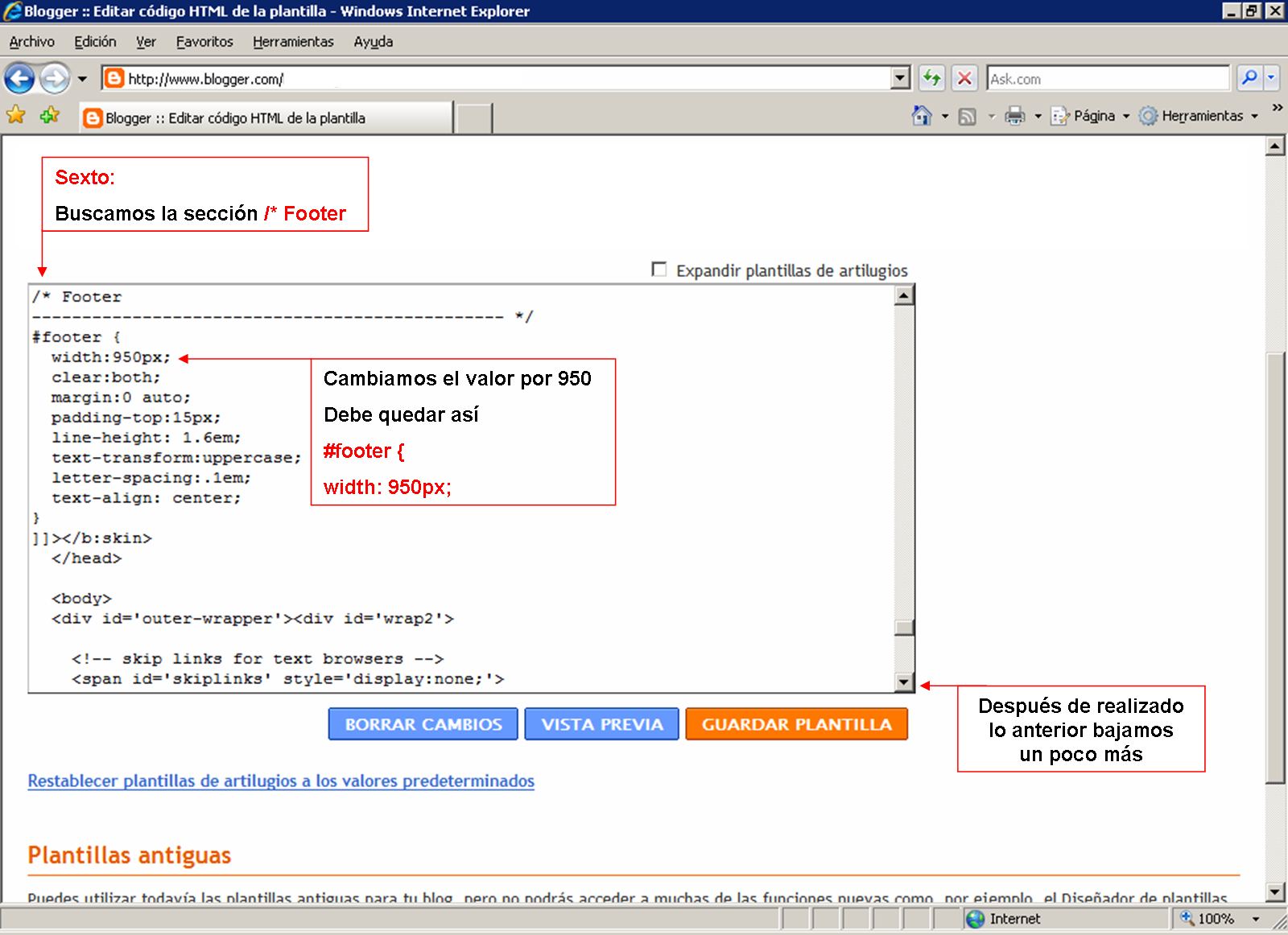Open the Print options dropdown arrow
This screenshot has height=935, width=1288.
coord(1038,117)
